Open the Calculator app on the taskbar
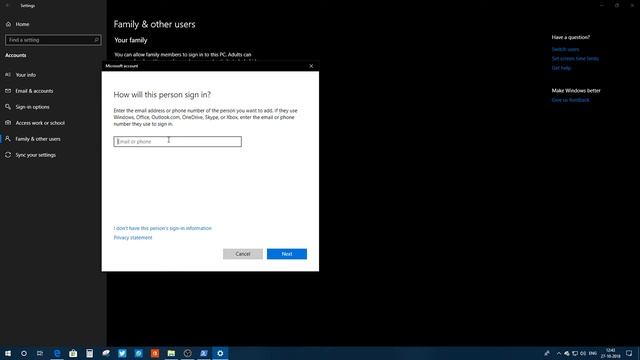 point(89,353)
